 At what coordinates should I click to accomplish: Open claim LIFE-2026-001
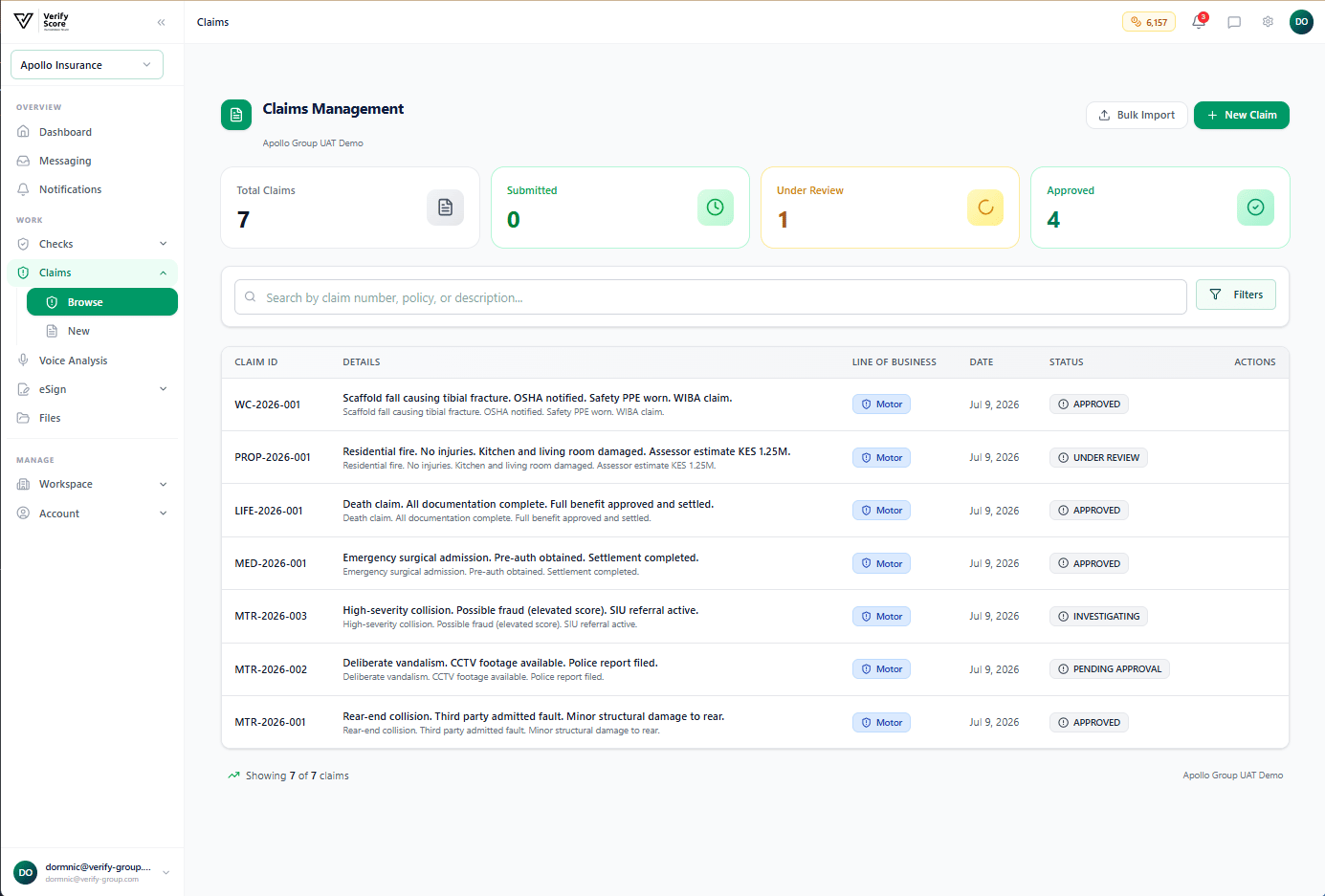(x=269, y=511)
